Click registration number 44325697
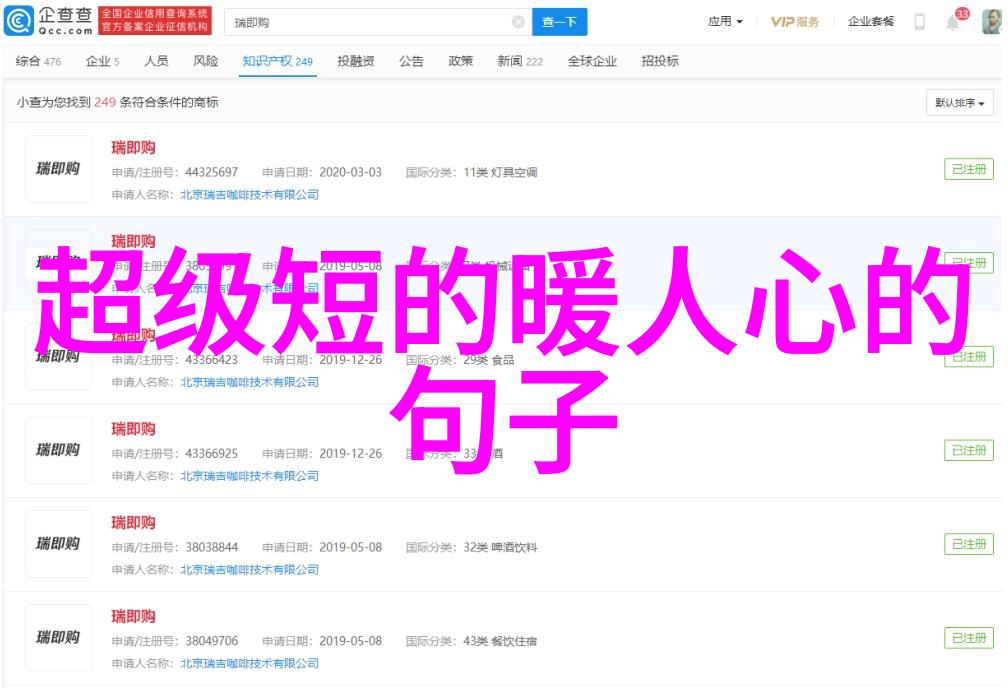This screenshot has height=692, width=1008. tap(212, 172)
